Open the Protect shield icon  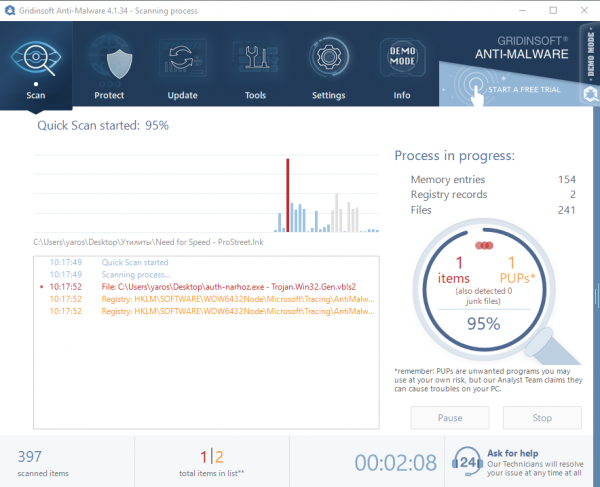pos(110,59)
